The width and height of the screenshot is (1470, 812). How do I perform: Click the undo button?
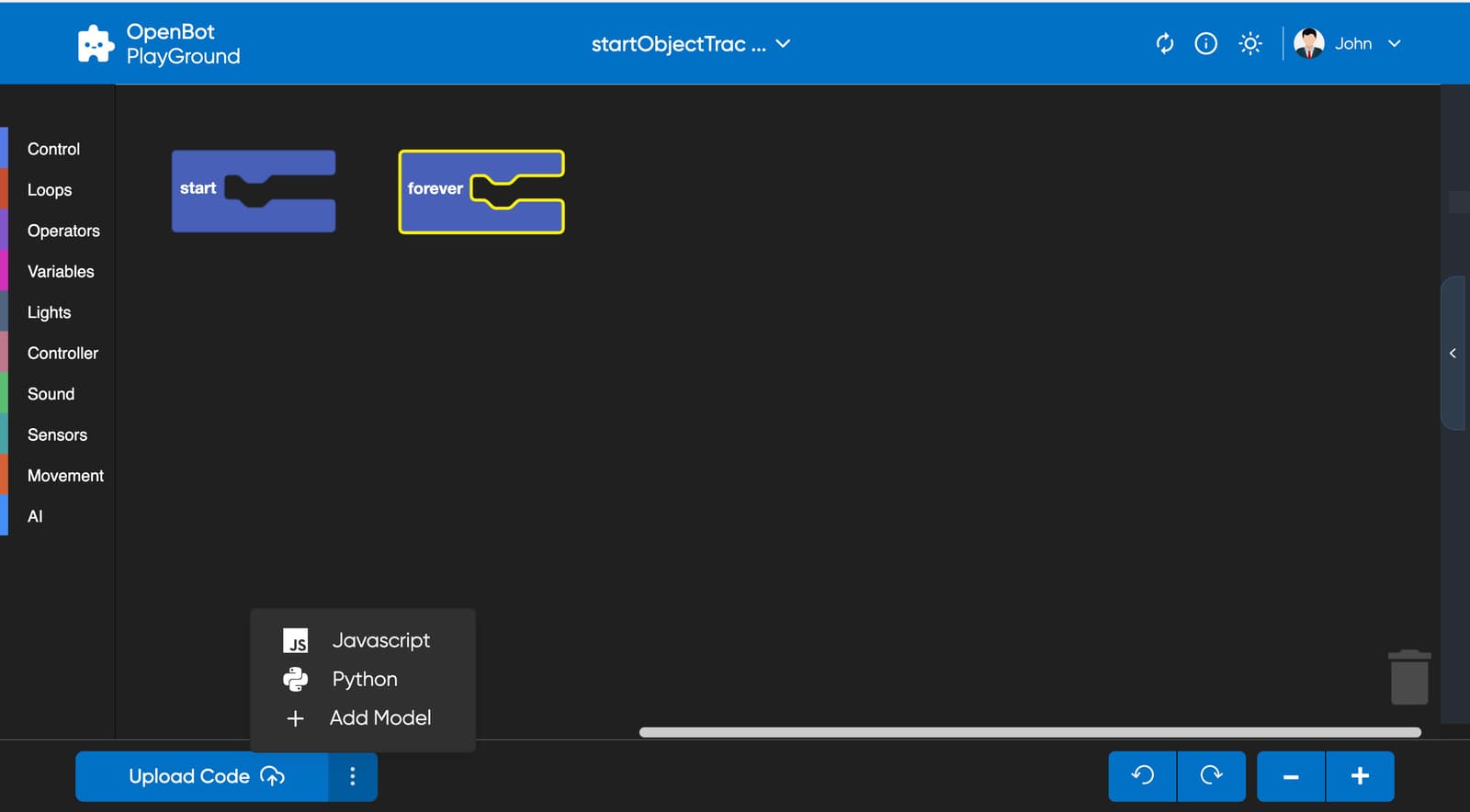tap(1142, 776)
